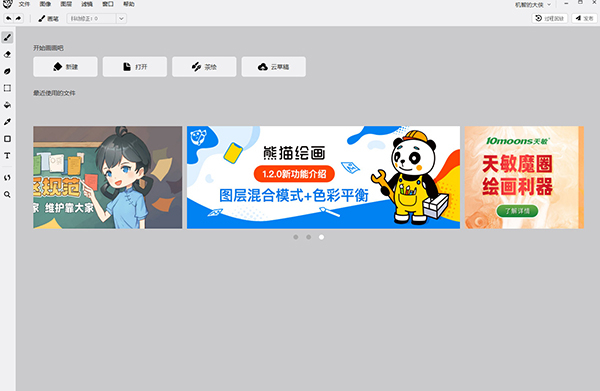This screenshot has width=600, height=391.
Task: Open the 图像 menu
Action: click(x=45, y=4)
